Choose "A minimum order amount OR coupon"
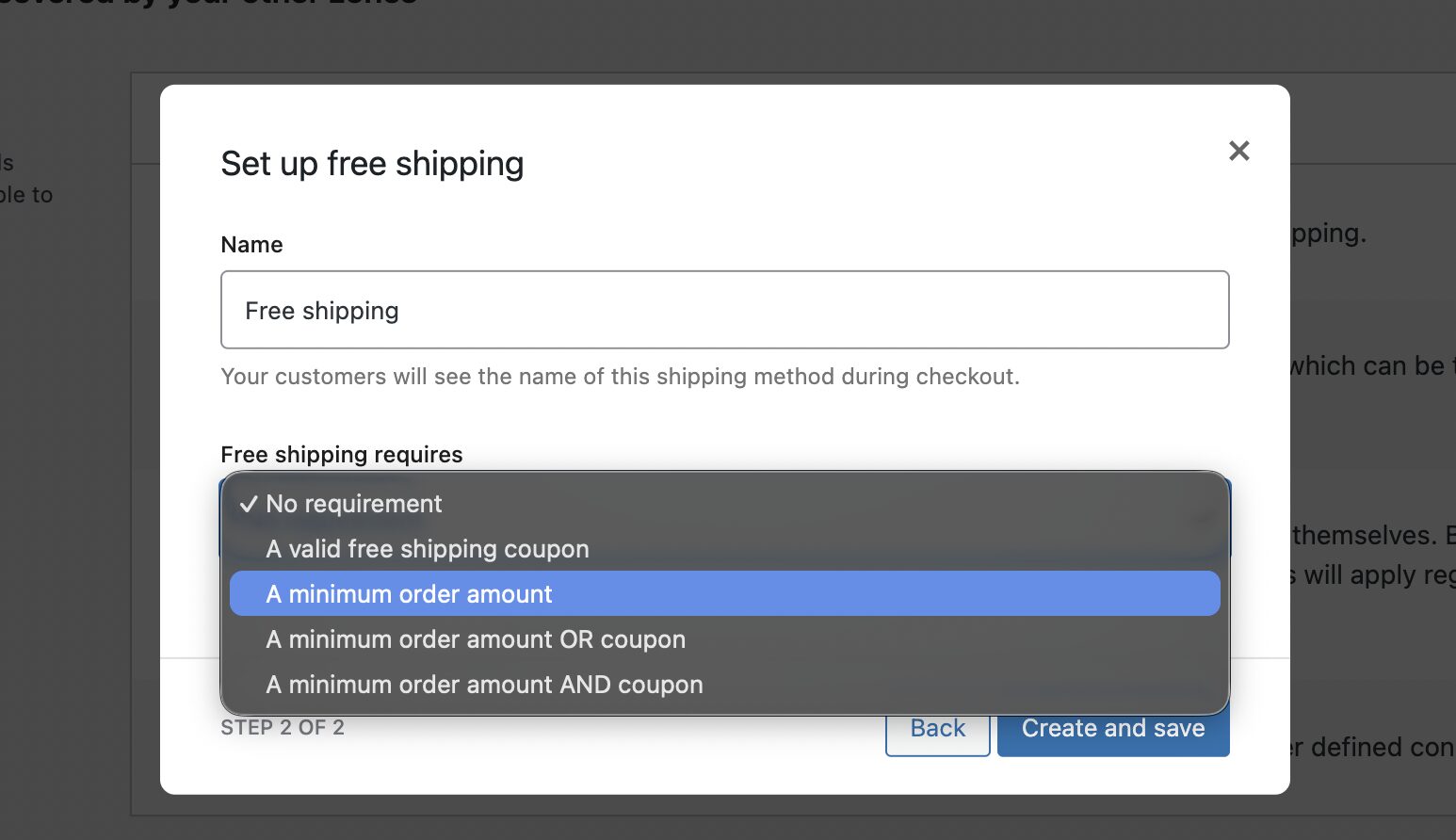 click(475, 639)
